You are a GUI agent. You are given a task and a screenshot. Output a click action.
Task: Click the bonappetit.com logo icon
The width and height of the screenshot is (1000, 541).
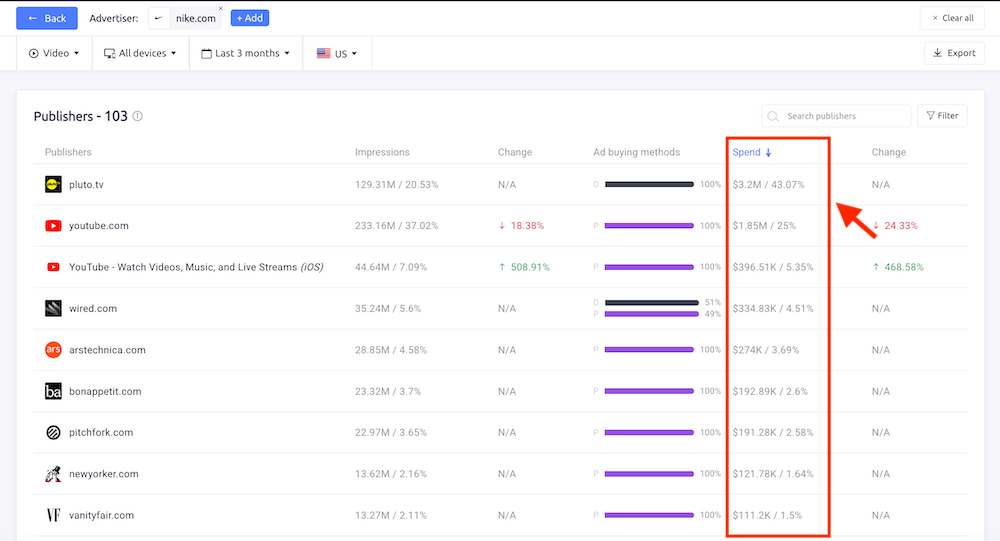click(x=53, y=391)
